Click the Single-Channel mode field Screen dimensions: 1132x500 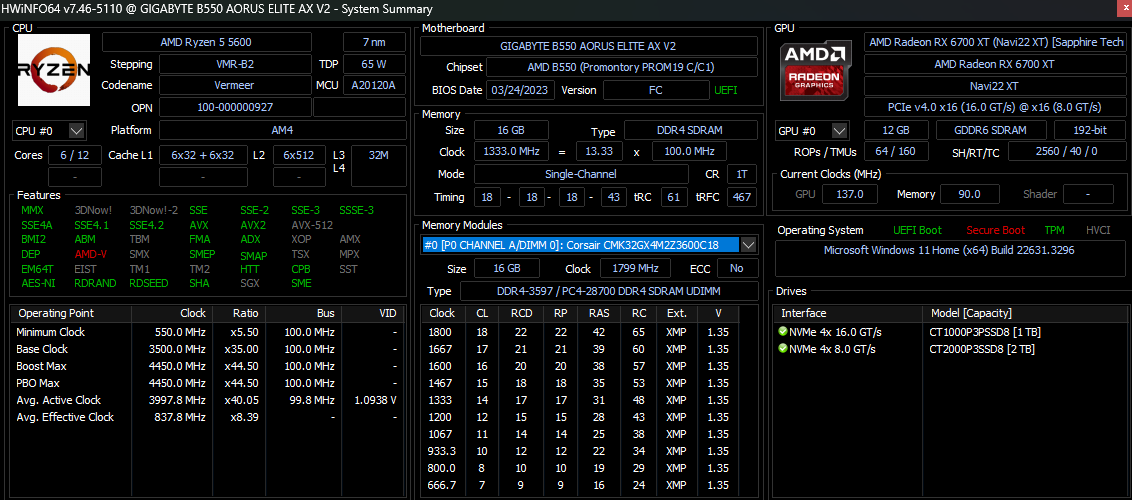pos(583,174)
